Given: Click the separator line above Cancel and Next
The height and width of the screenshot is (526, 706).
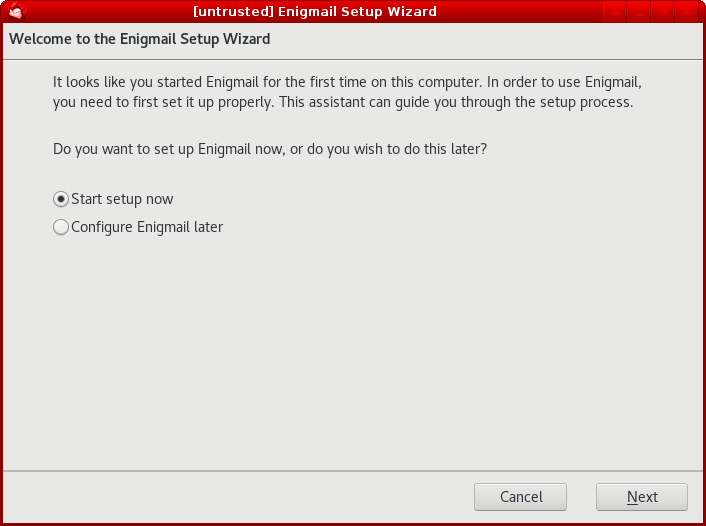Looking at the screenshot, I should pos(353,471).
